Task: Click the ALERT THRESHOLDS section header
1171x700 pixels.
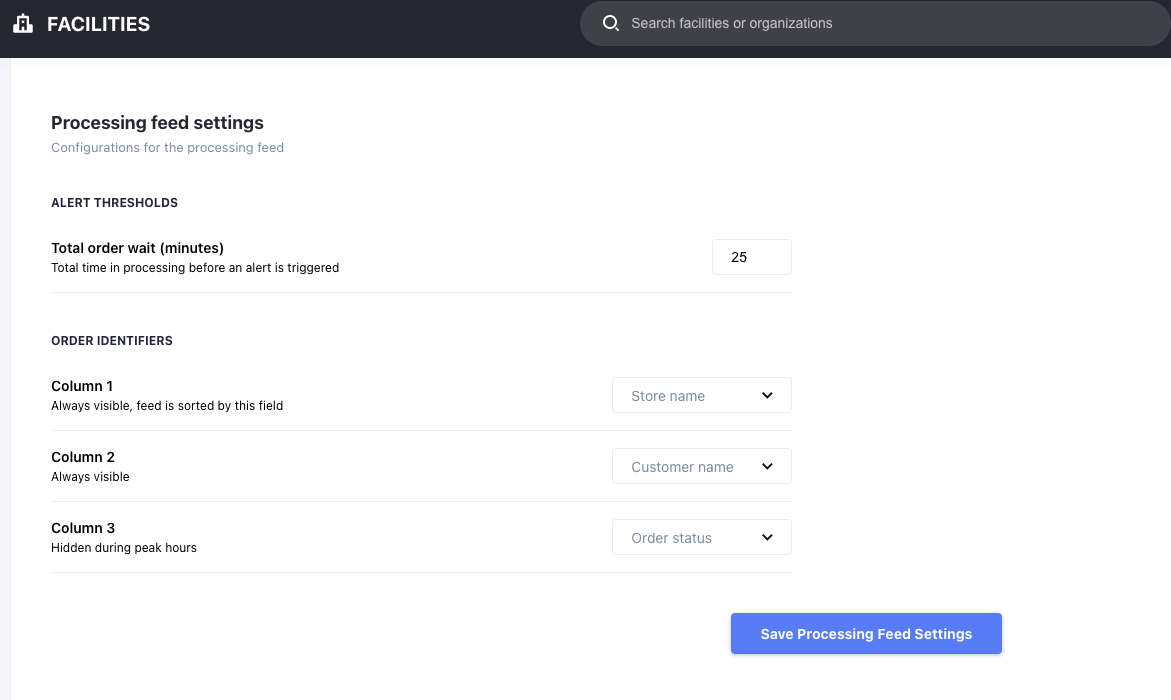Action: click(114, 203)
